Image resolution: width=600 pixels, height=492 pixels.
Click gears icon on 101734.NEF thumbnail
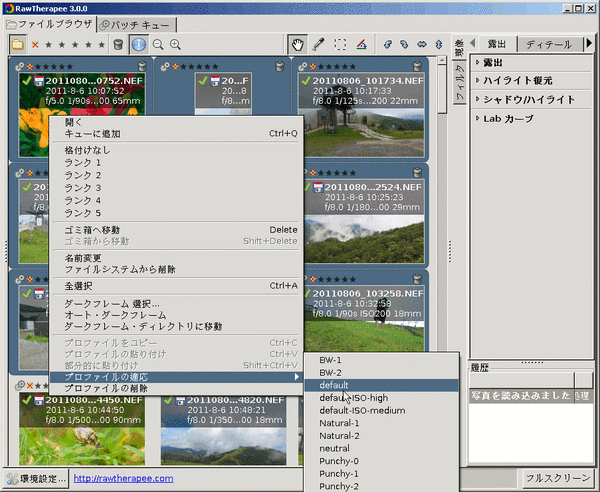[303, 67]
